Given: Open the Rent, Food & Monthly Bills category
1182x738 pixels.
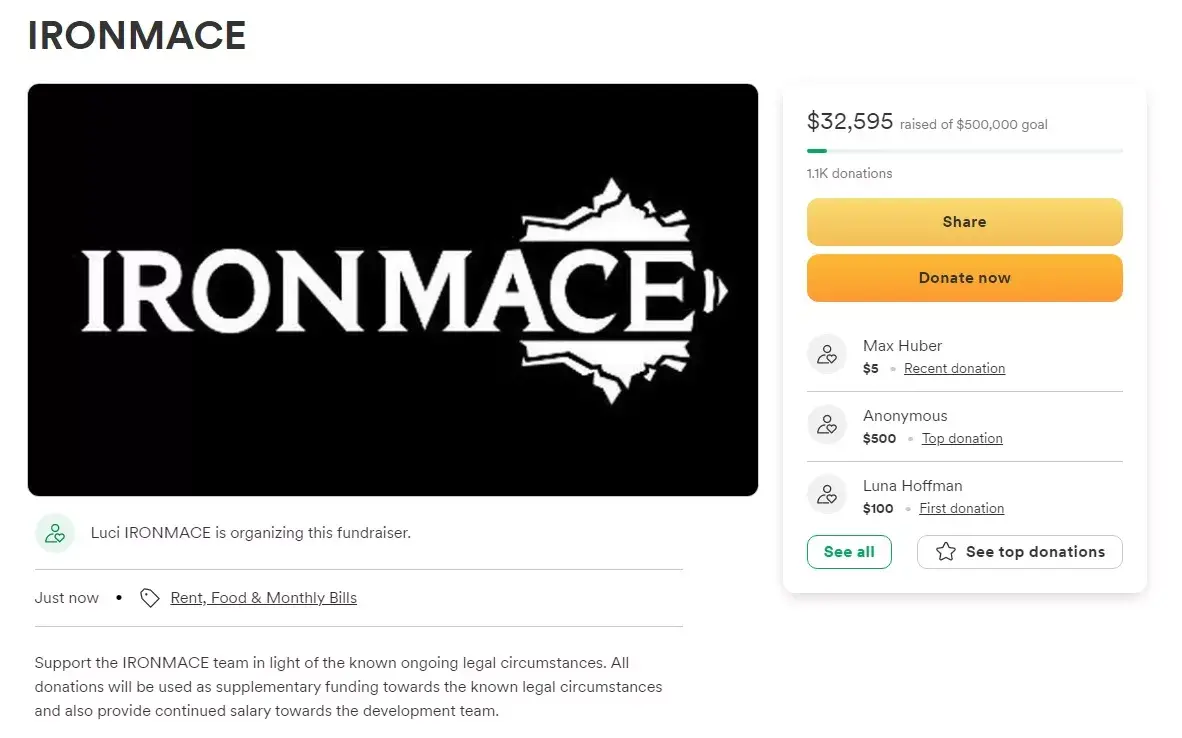Looking at the screenshot, I should click(263, 598).
